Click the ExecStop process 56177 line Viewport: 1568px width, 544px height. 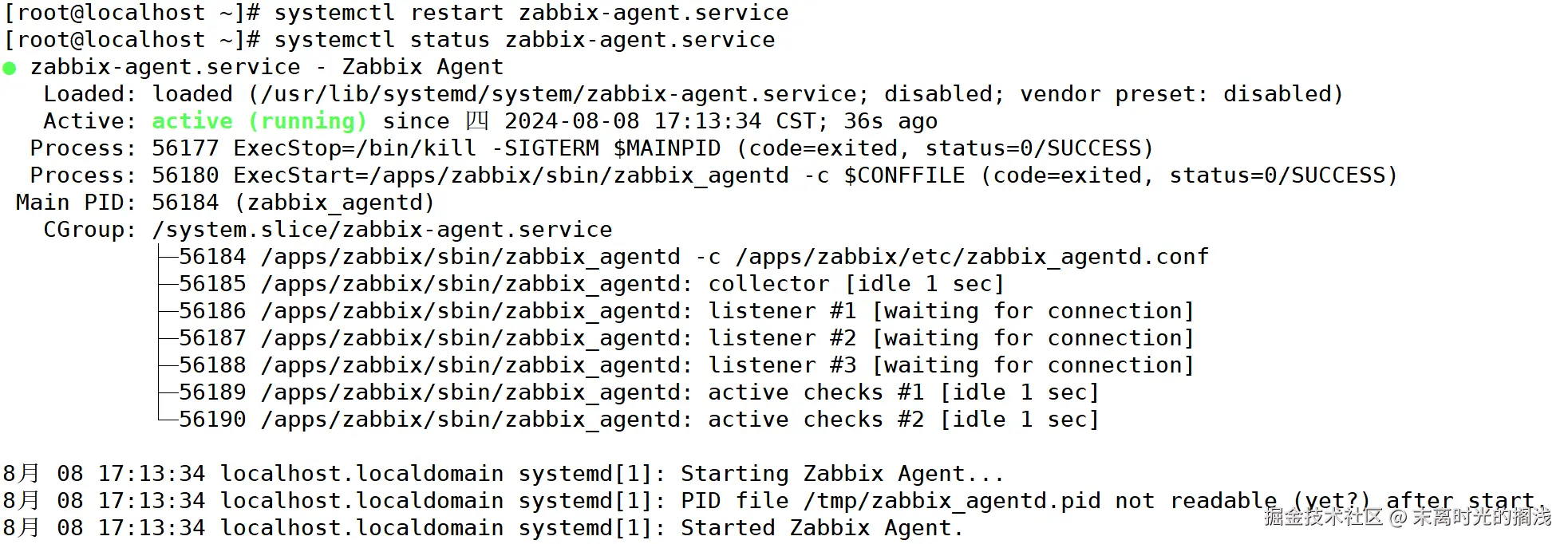tap(590, 148)
